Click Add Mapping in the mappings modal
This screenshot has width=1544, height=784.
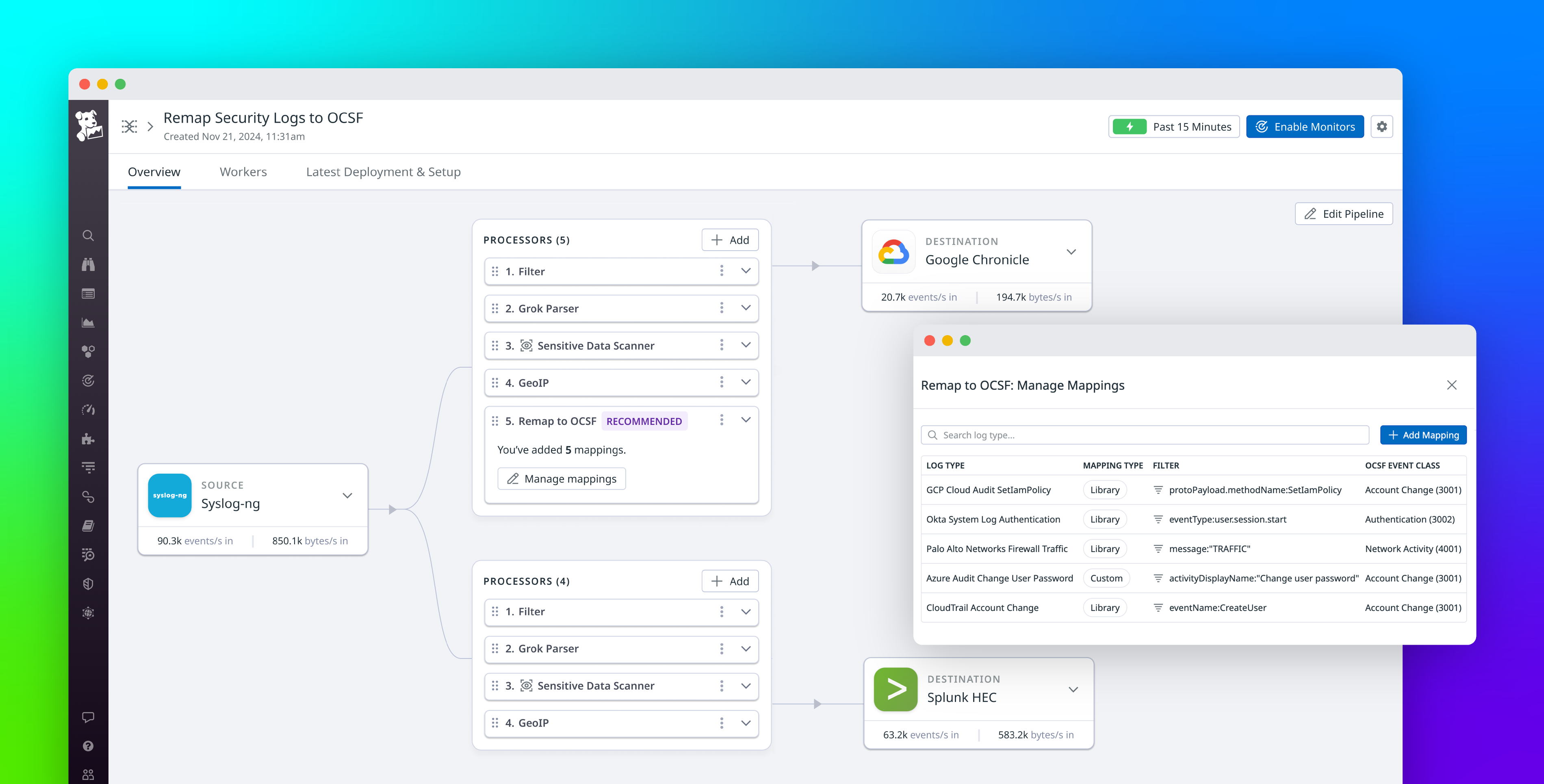pyautogui.click(x=1423, y=435)
